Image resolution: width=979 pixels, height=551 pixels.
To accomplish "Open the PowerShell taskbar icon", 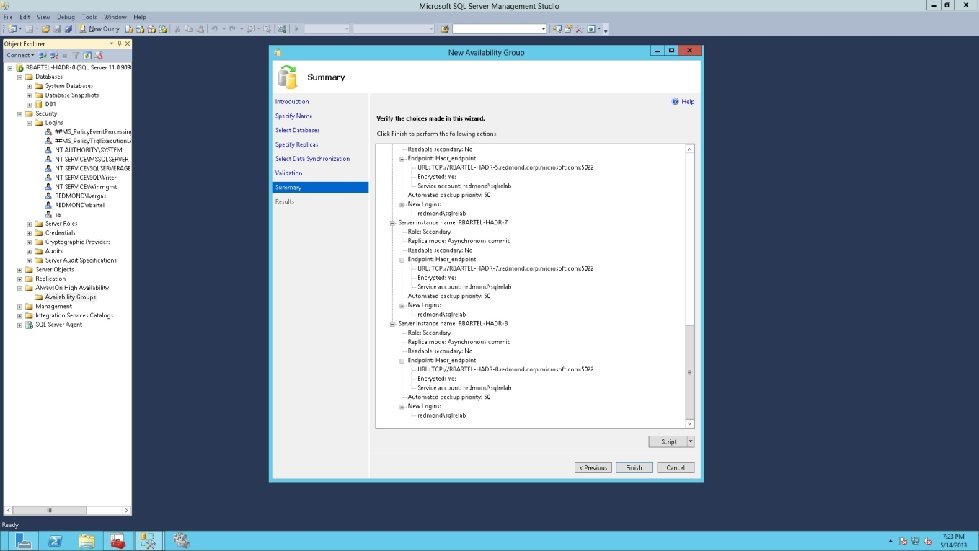I will [x=55, y=540].
